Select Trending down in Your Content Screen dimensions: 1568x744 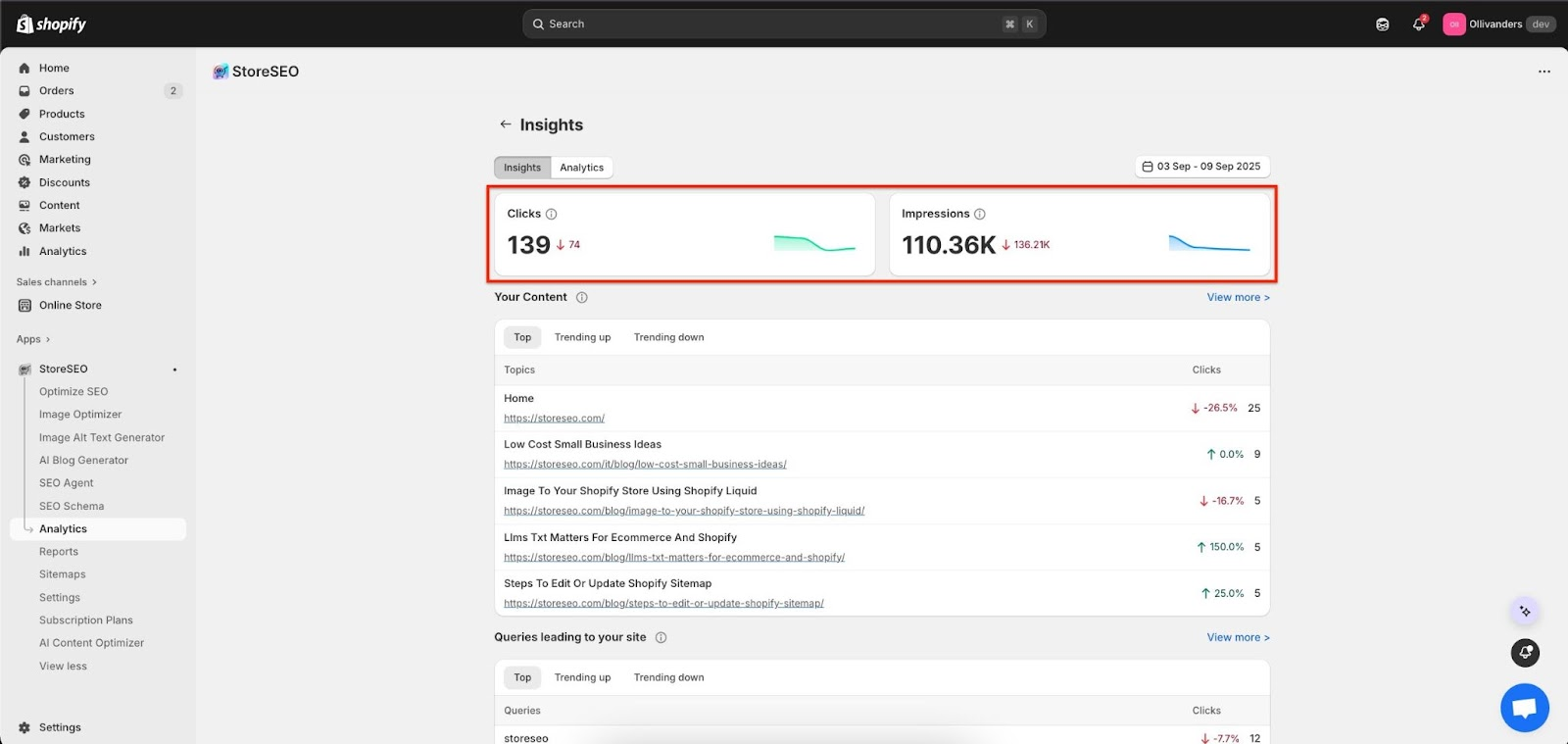pos(668,337)
